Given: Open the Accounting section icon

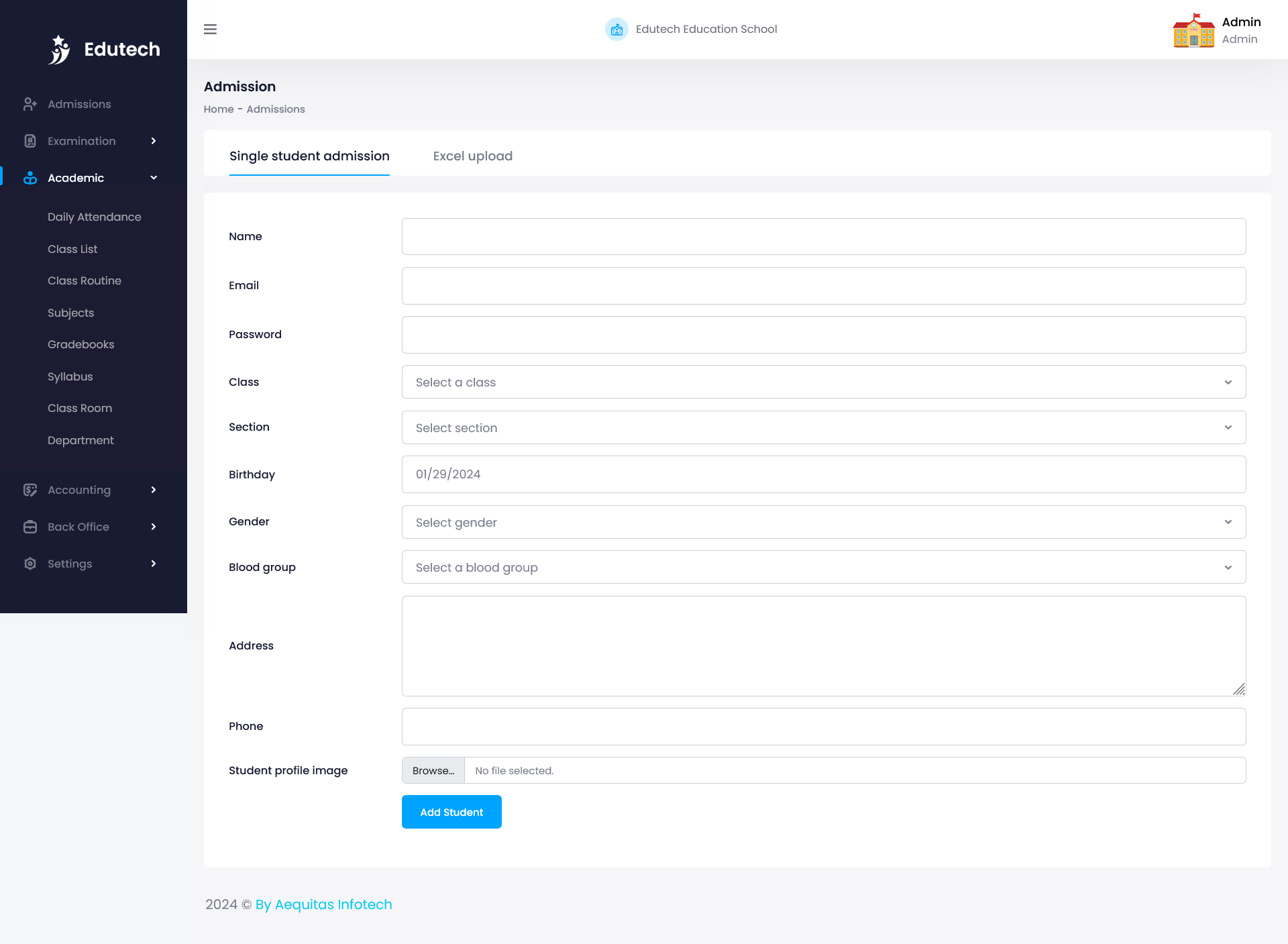Looking at the screenshot, I should [x=30, y=490].
